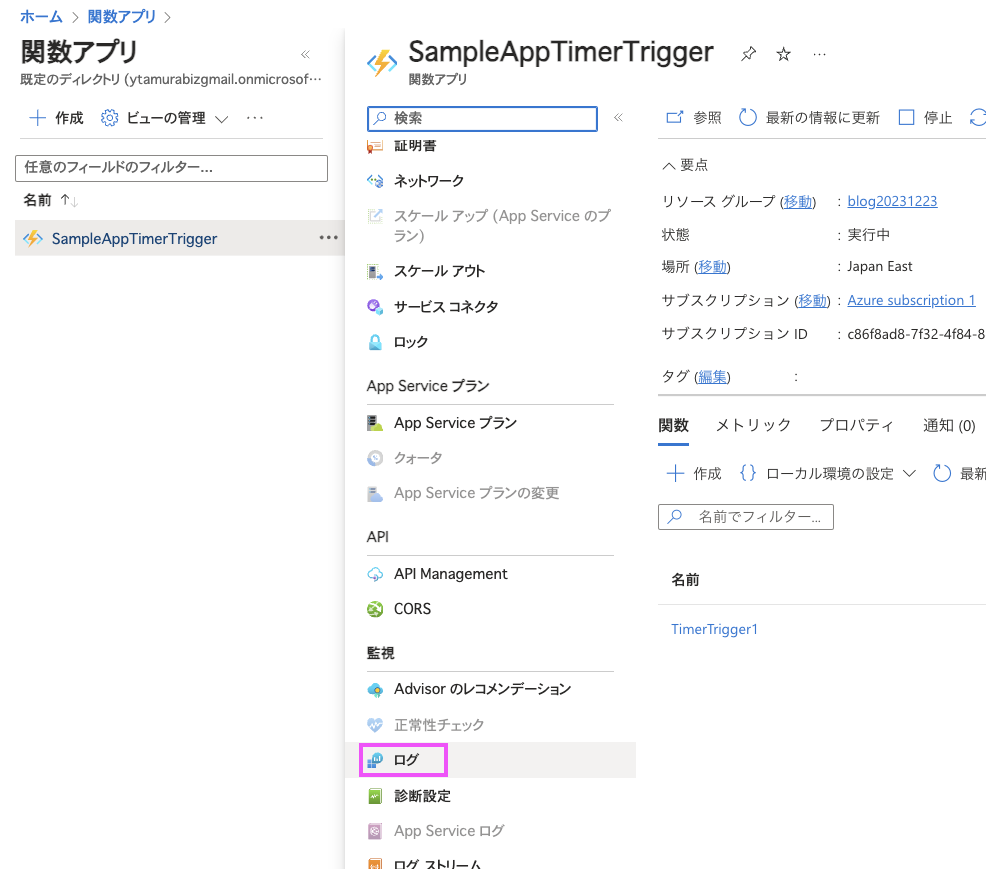
Task: Click the ログ chart icon
Action: tap(375, 760)
